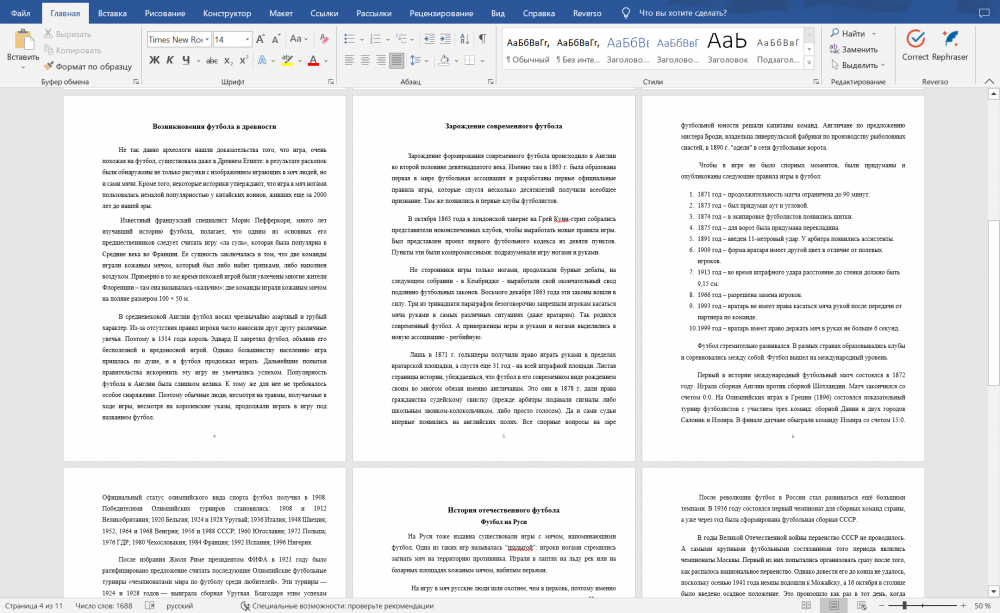Open the Font dialog launcher in the Шрифт group

[x=331, y=82]
